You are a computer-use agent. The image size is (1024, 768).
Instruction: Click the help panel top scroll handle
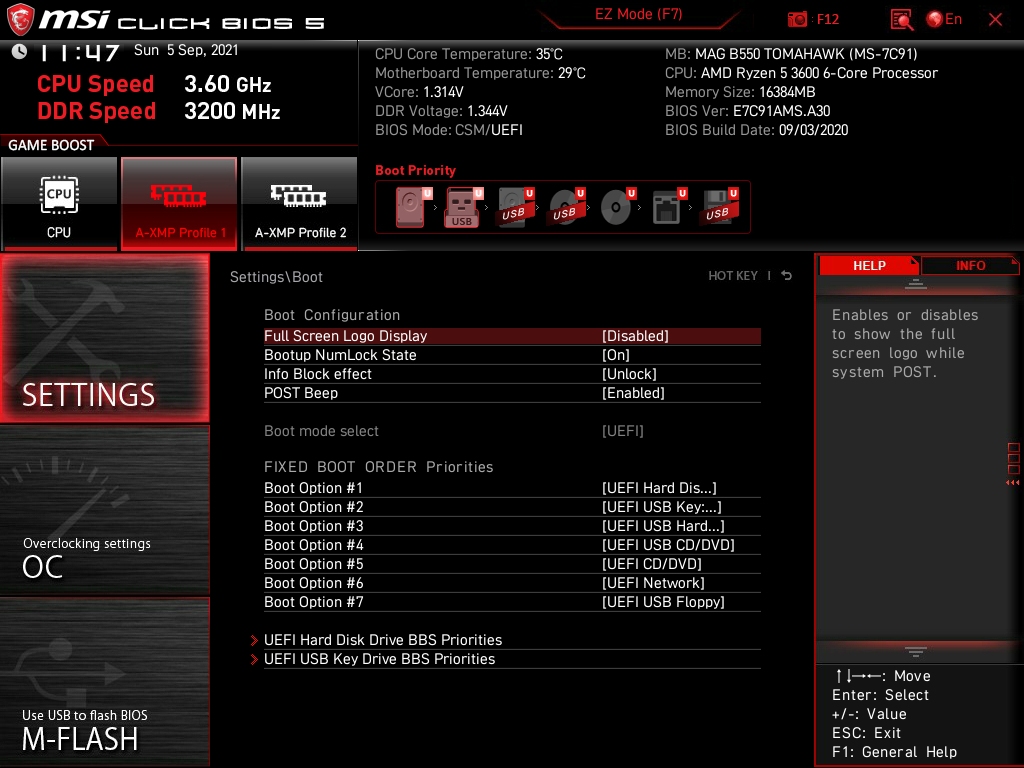916,283
